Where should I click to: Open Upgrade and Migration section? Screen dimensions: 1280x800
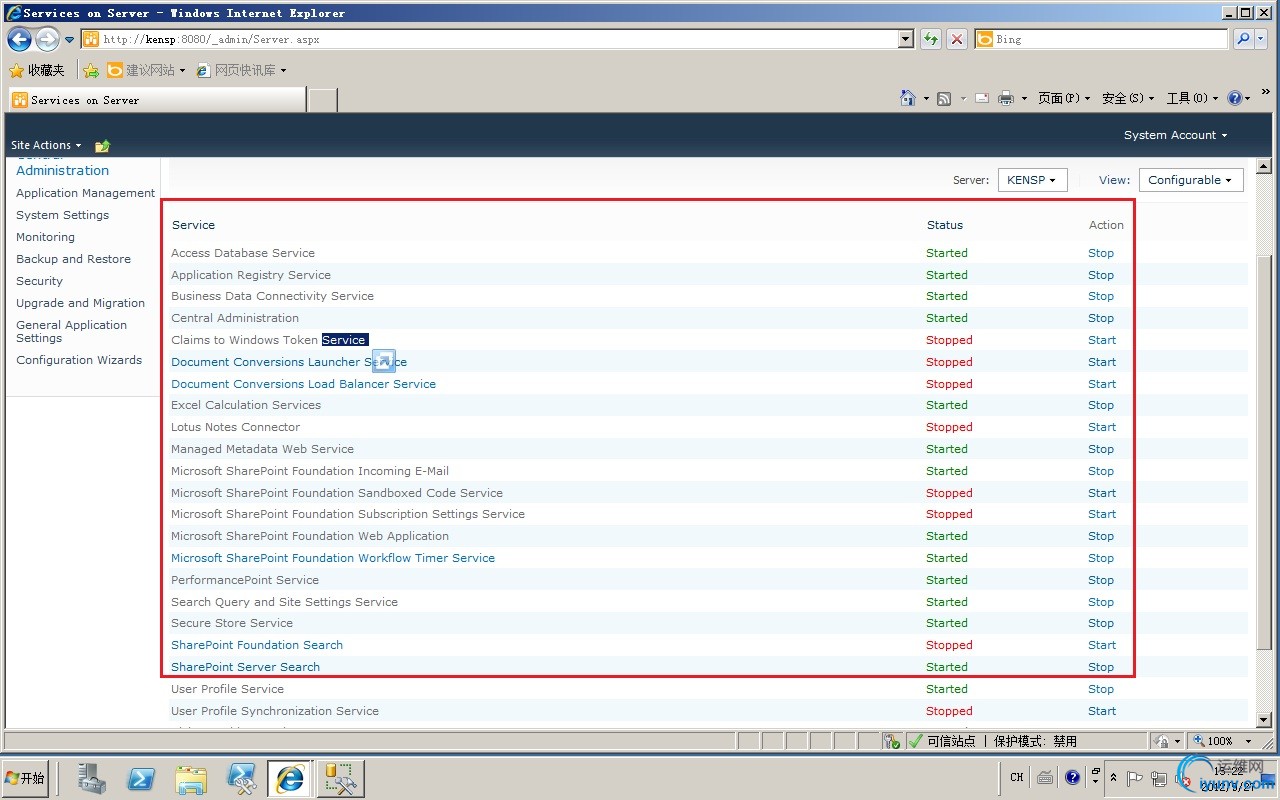pyautogui.click(x=81, y=303)
